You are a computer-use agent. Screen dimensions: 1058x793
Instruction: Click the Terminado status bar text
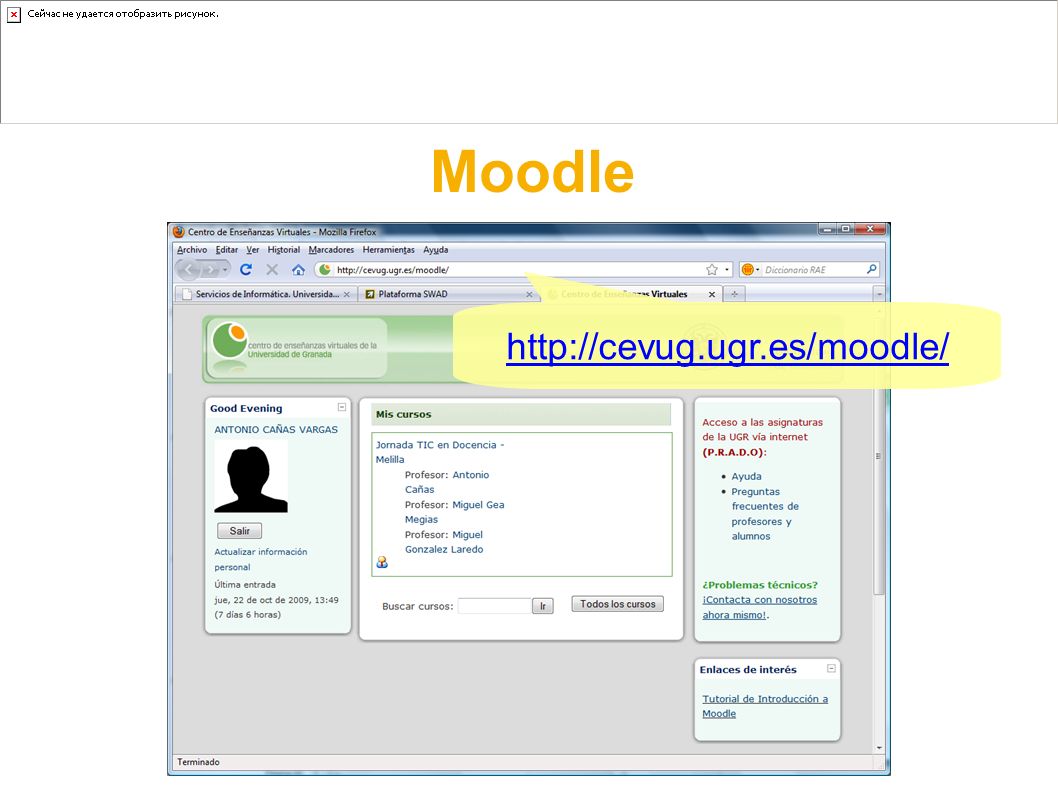198,762
